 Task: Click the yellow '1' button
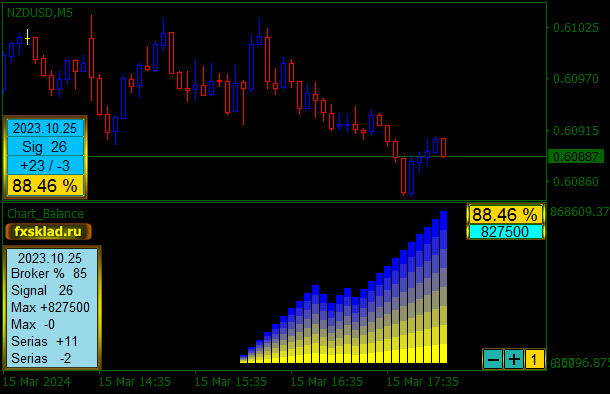534,359
